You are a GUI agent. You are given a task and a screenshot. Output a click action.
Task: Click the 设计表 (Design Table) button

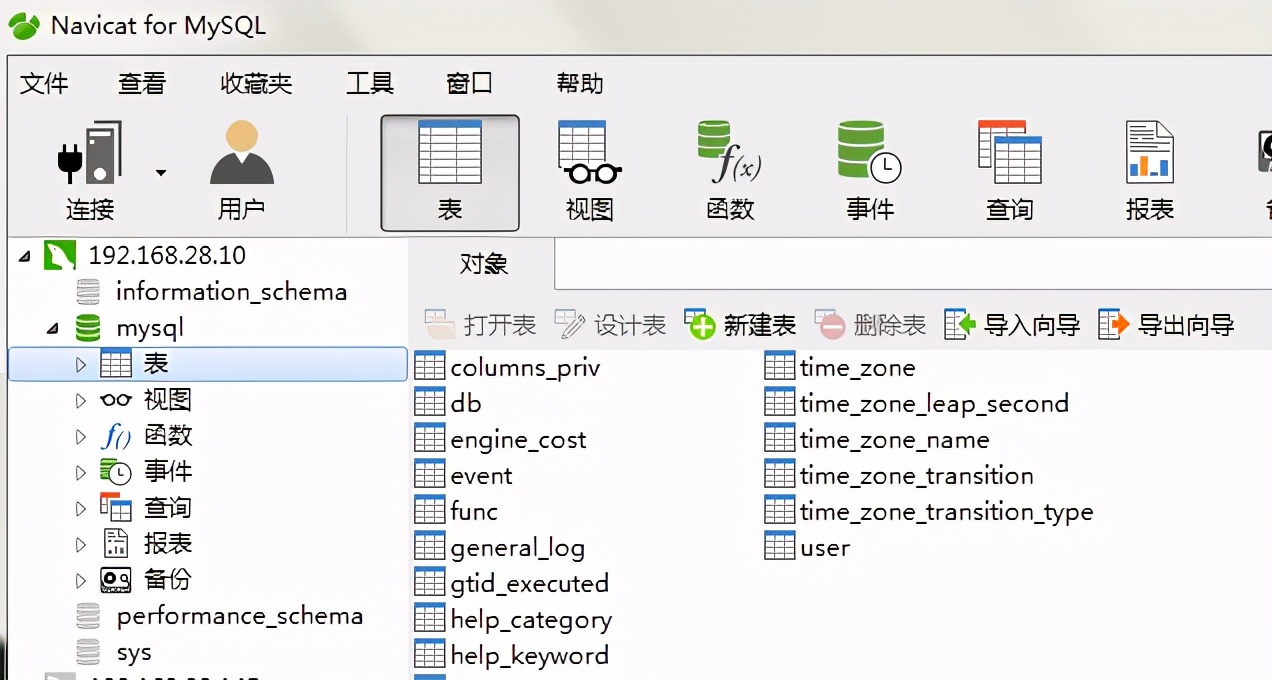pyautogui.click(x=611, y=324)
